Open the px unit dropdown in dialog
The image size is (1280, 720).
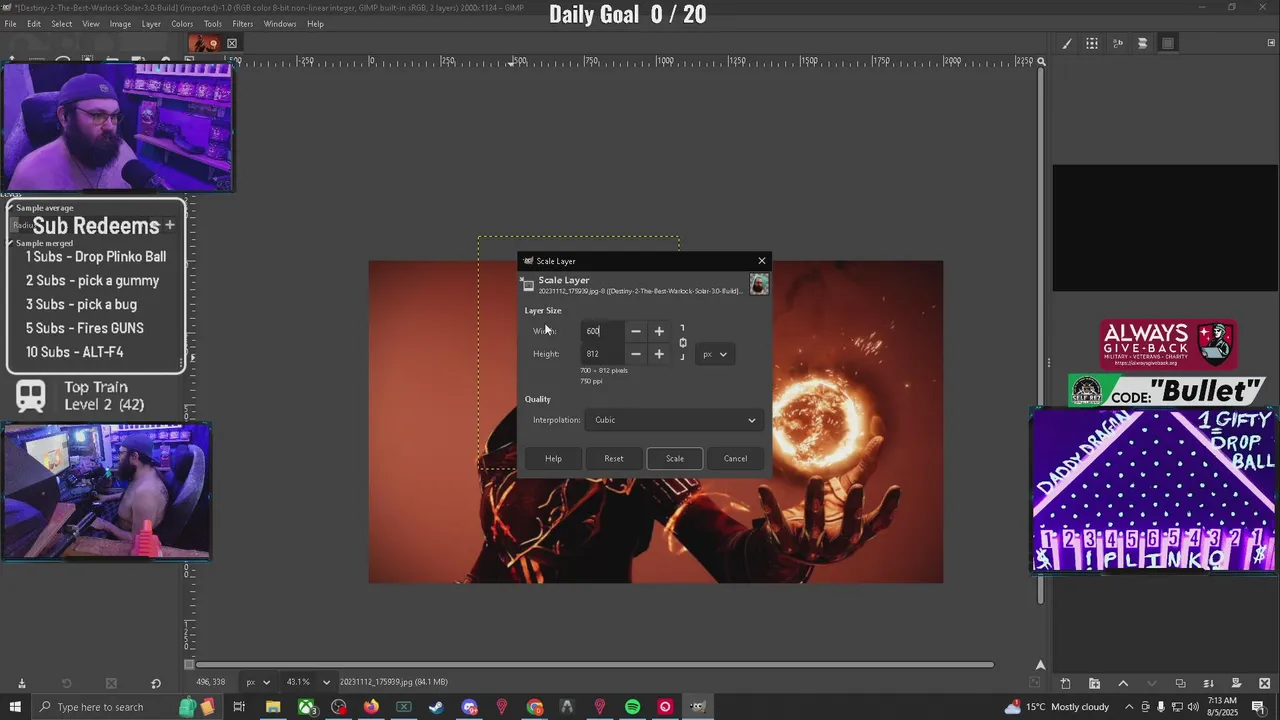click(715, 354)
